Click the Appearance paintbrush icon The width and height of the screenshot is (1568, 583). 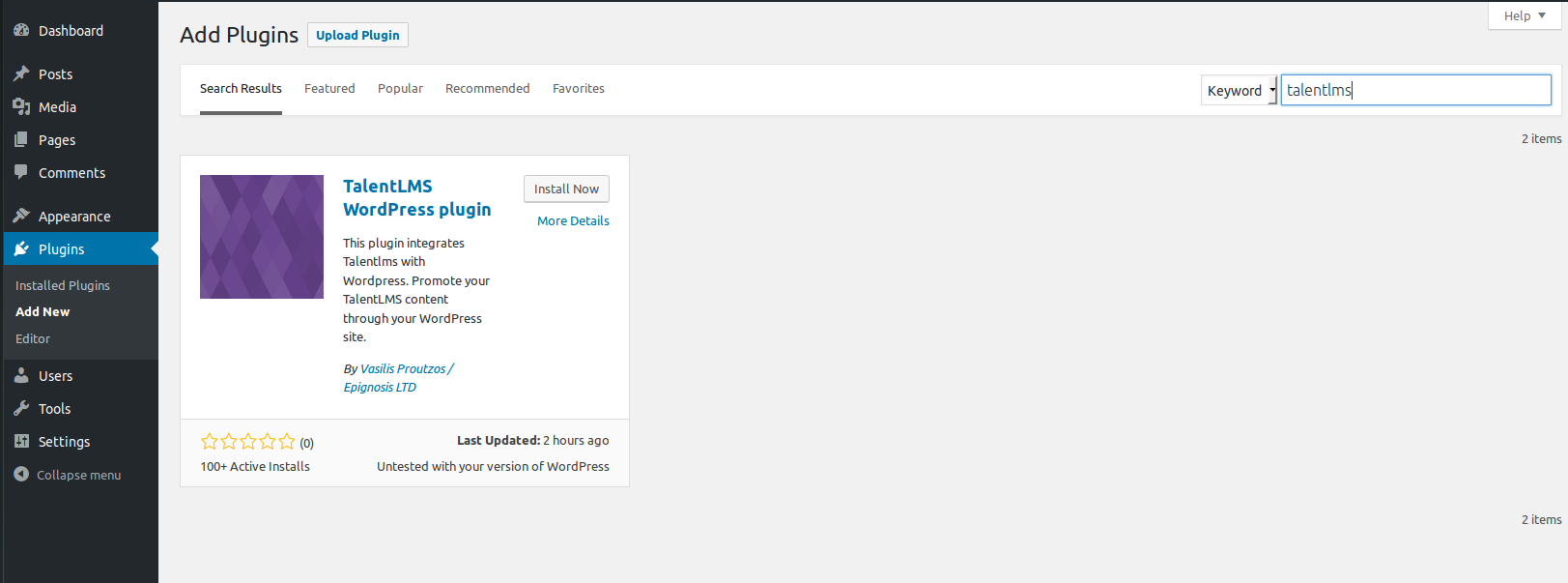tap(21, 217)
